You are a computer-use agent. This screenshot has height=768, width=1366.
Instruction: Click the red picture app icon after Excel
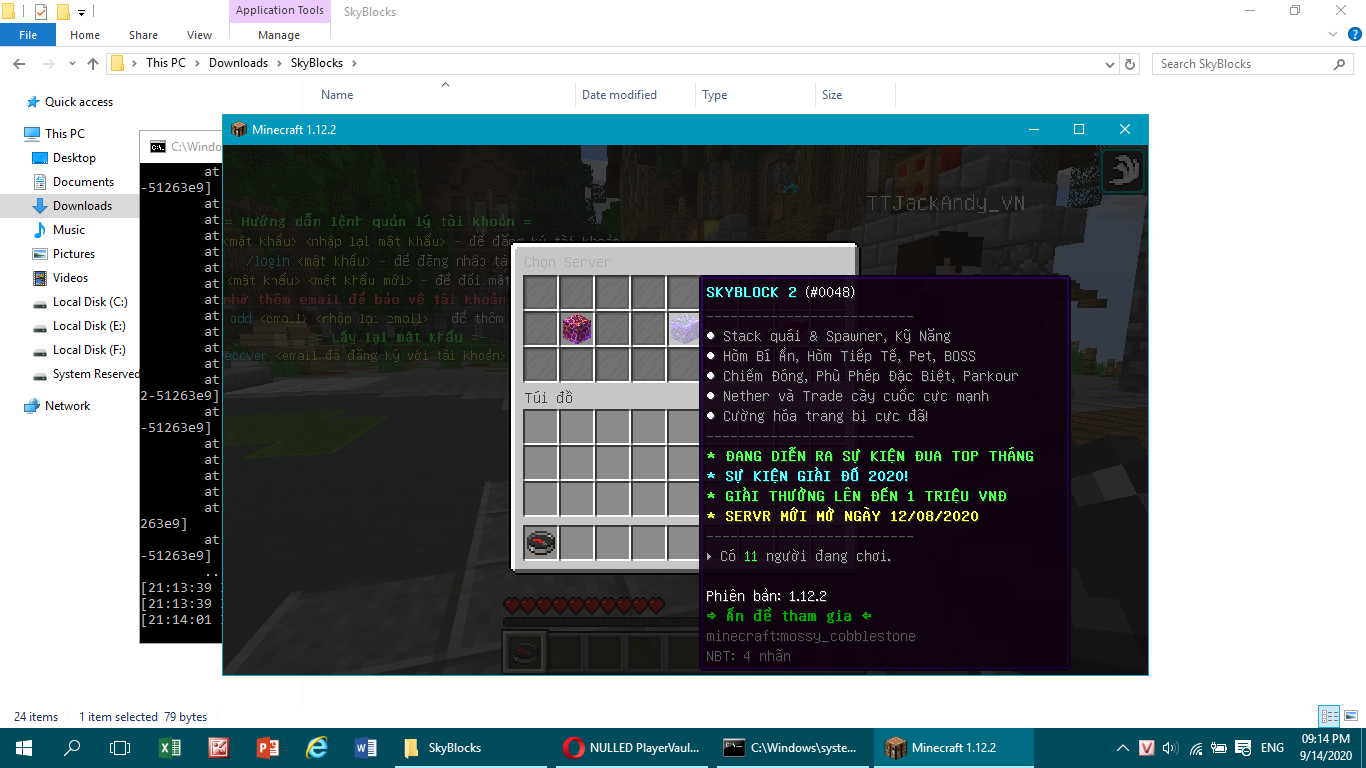pyautogui.click(x=219, y=747)
